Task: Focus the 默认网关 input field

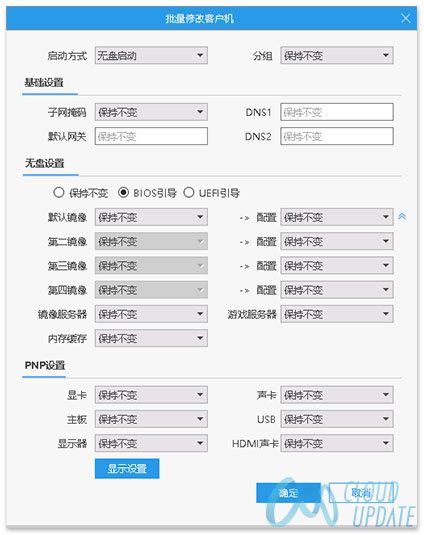Action: point(151,136)
